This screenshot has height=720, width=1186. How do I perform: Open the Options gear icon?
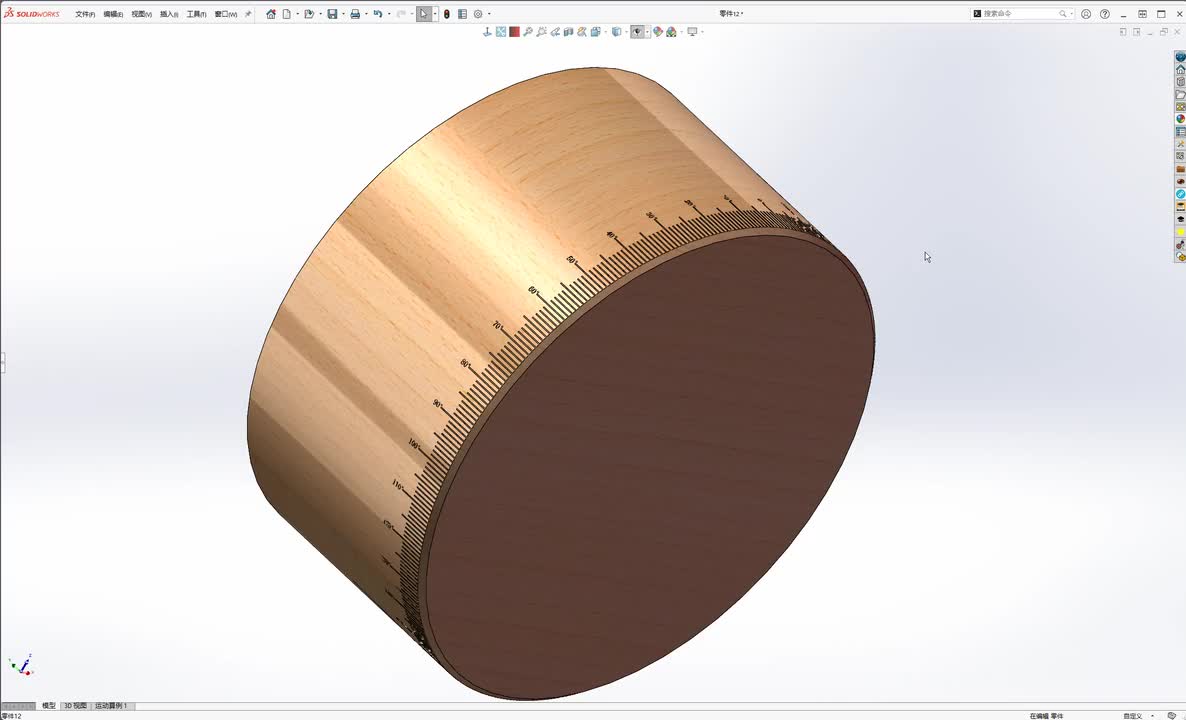pyautogui.click(x=478, y=14)
